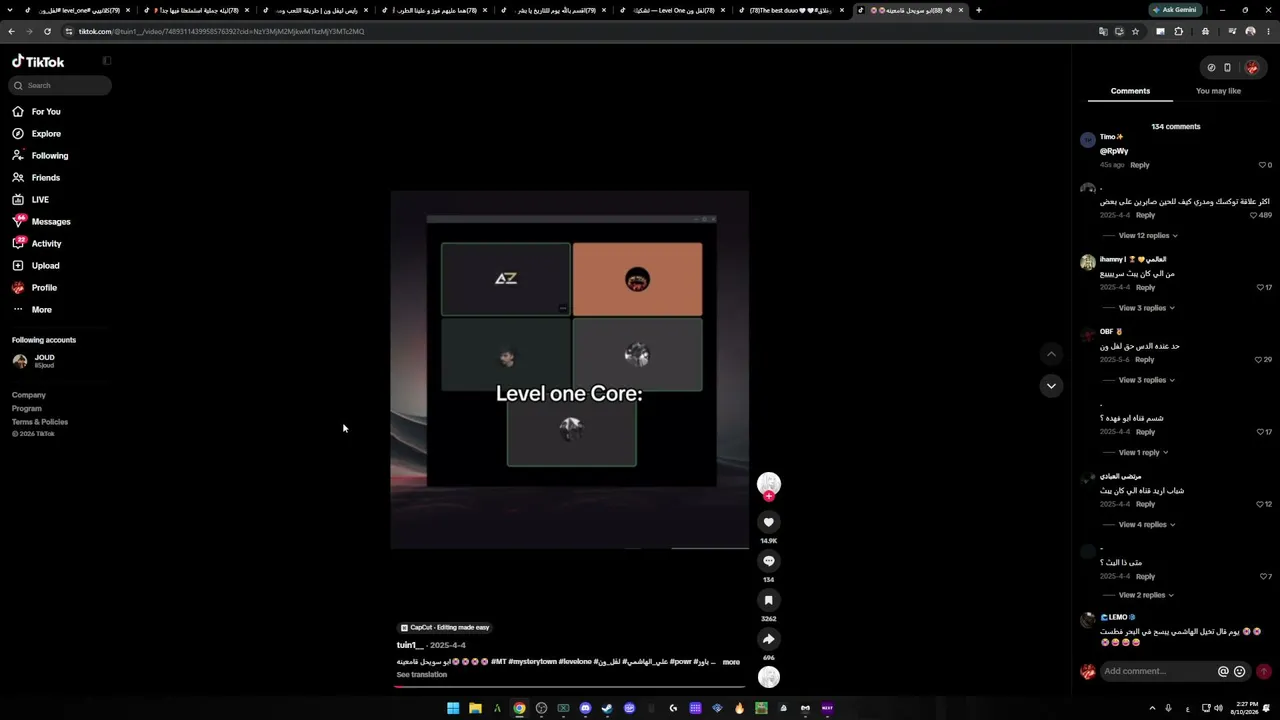Open the Windows Start menu
The width and height of the screenshot is (1280, 720).
pyautogui.click(x=453, y=708)
